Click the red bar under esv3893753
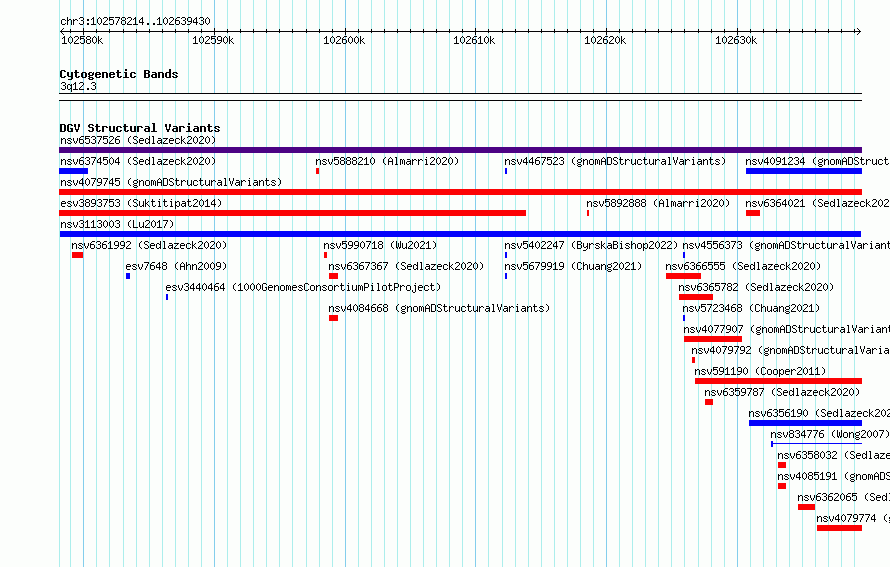 (292, 213)
